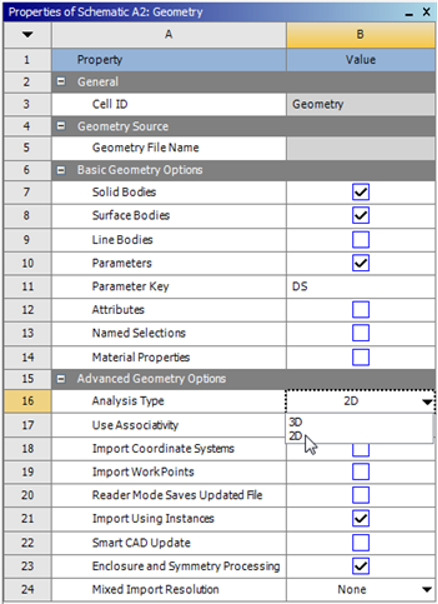Select the Geometry File Name value cell
The height and width of the screenshot is (604, 438).
point(361,148)
